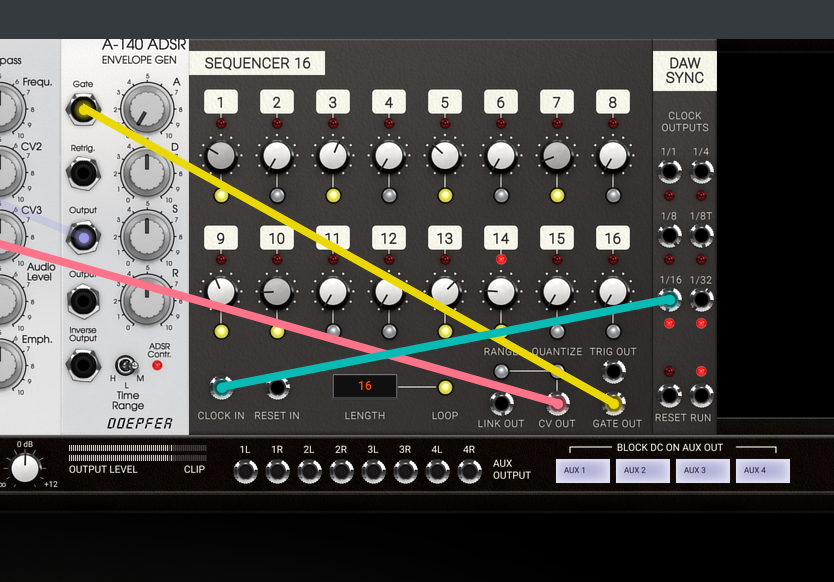Click the 1R aux output jack

277,471
